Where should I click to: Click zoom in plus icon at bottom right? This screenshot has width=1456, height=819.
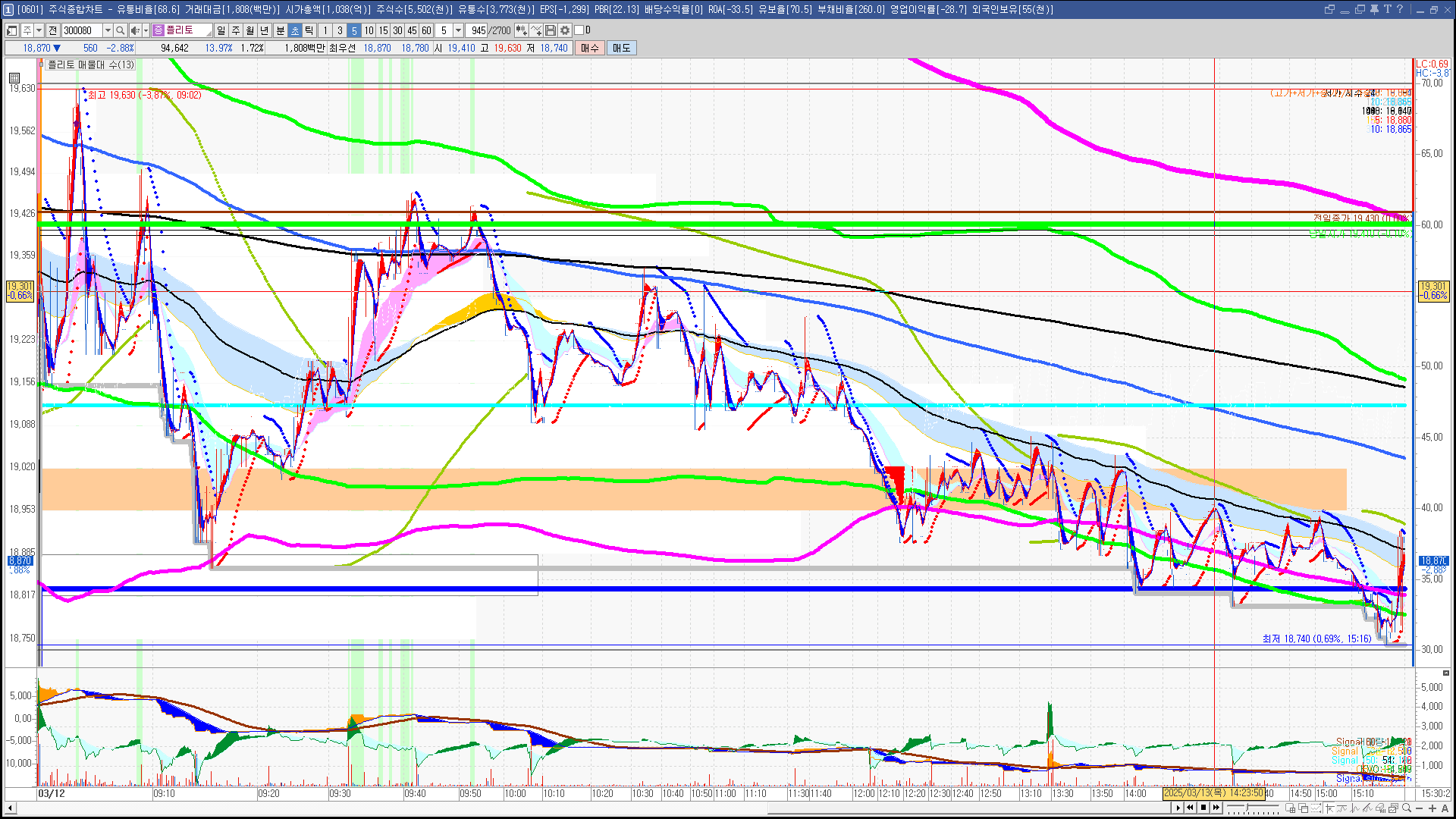coord(1432,808)
